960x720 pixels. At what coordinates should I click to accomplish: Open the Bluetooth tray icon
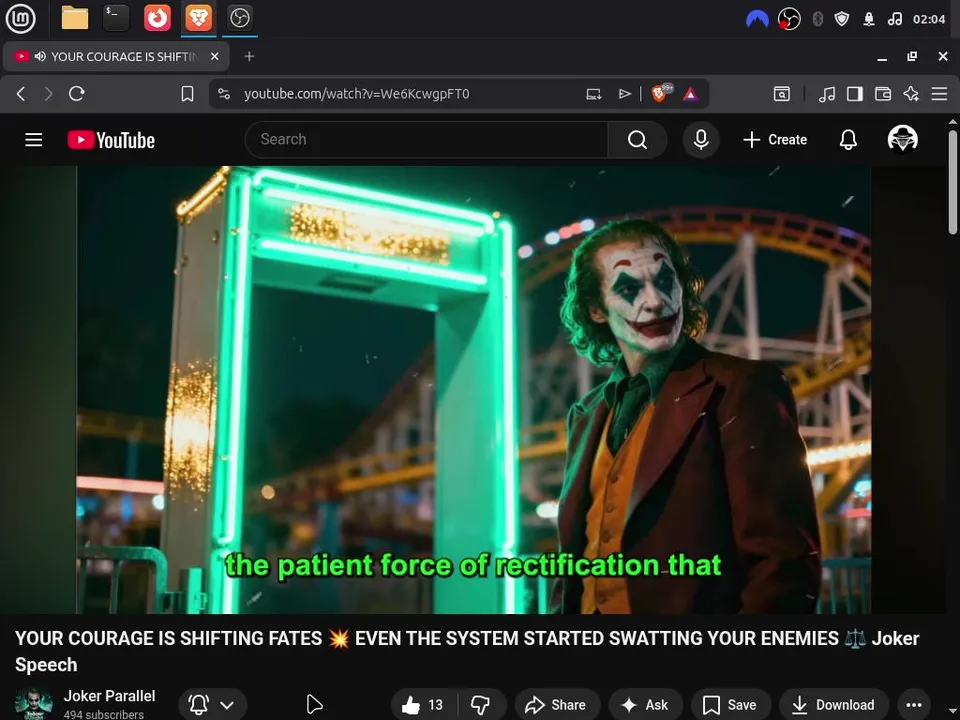click(817, 19)
